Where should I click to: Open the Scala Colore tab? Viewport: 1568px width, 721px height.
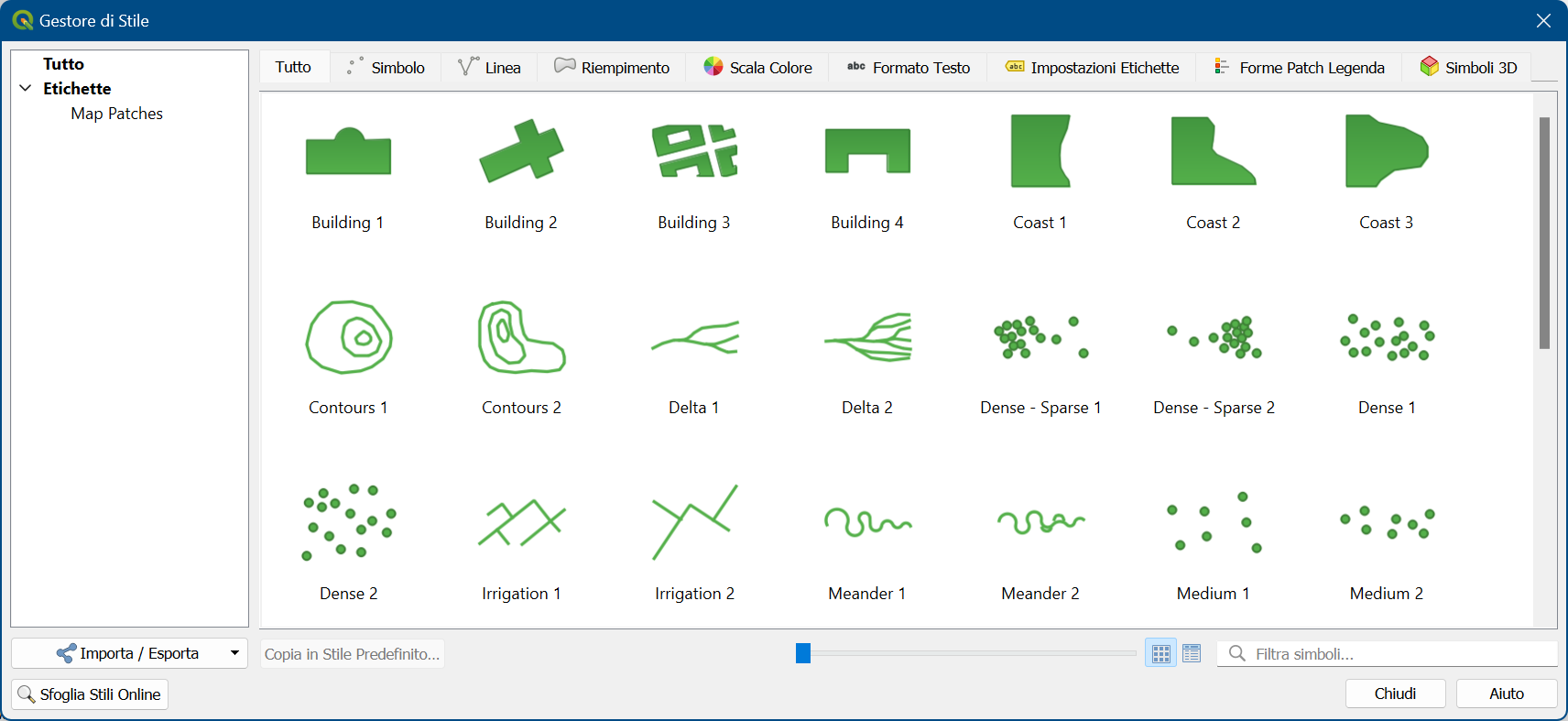point(757,67)
